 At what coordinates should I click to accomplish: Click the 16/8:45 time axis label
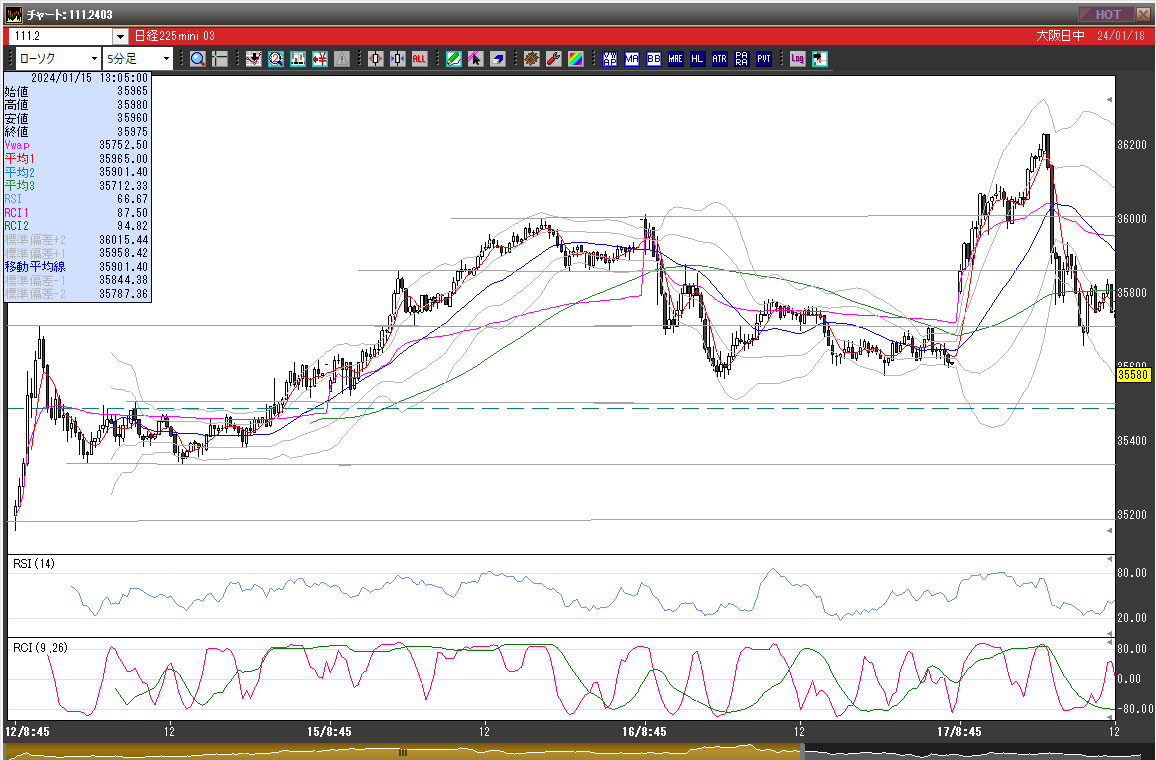coord(644,732)
